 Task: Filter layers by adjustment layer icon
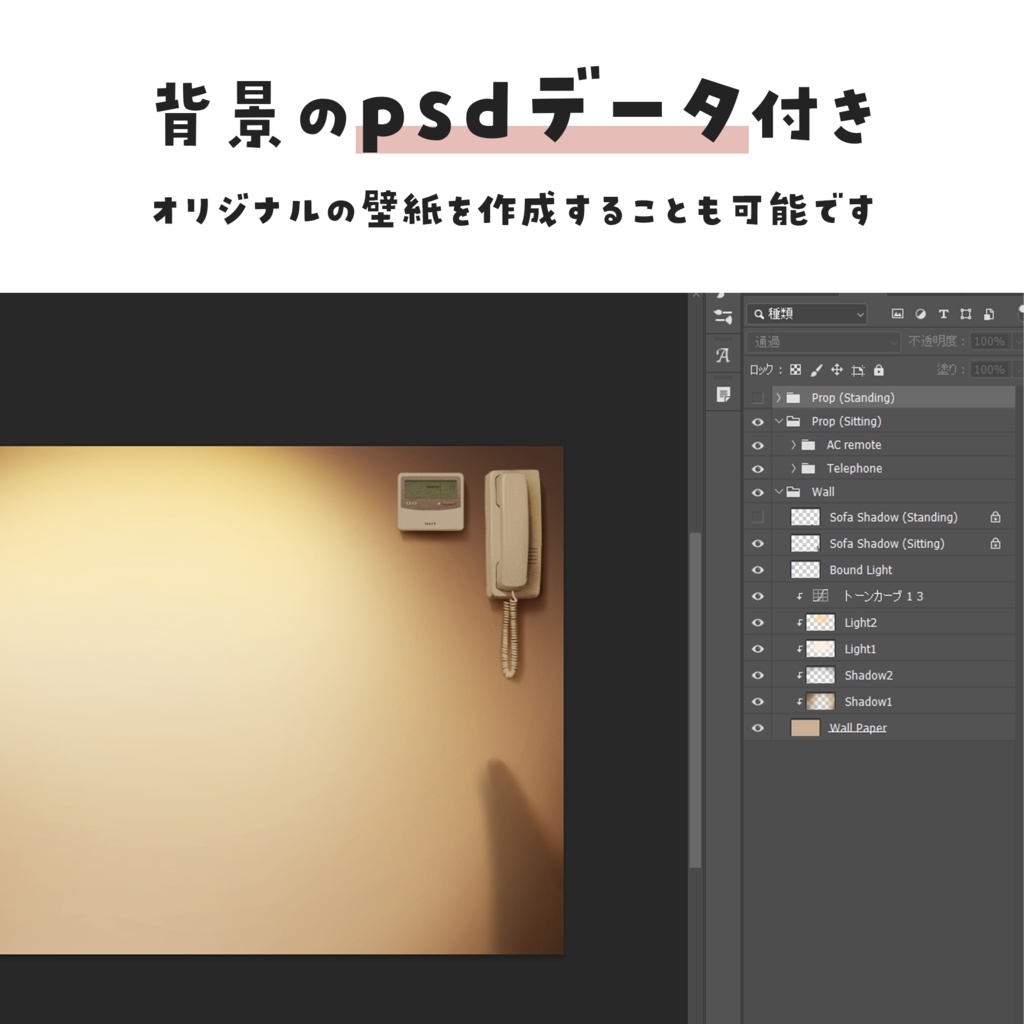coord(920,314)
